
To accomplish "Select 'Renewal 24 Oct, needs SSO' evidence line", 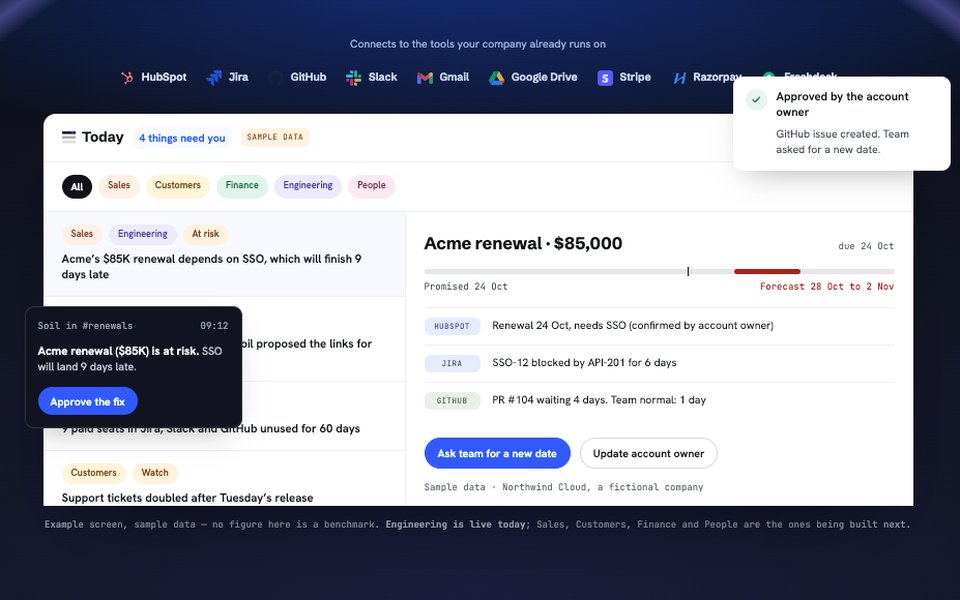I will tap(632, 326).
